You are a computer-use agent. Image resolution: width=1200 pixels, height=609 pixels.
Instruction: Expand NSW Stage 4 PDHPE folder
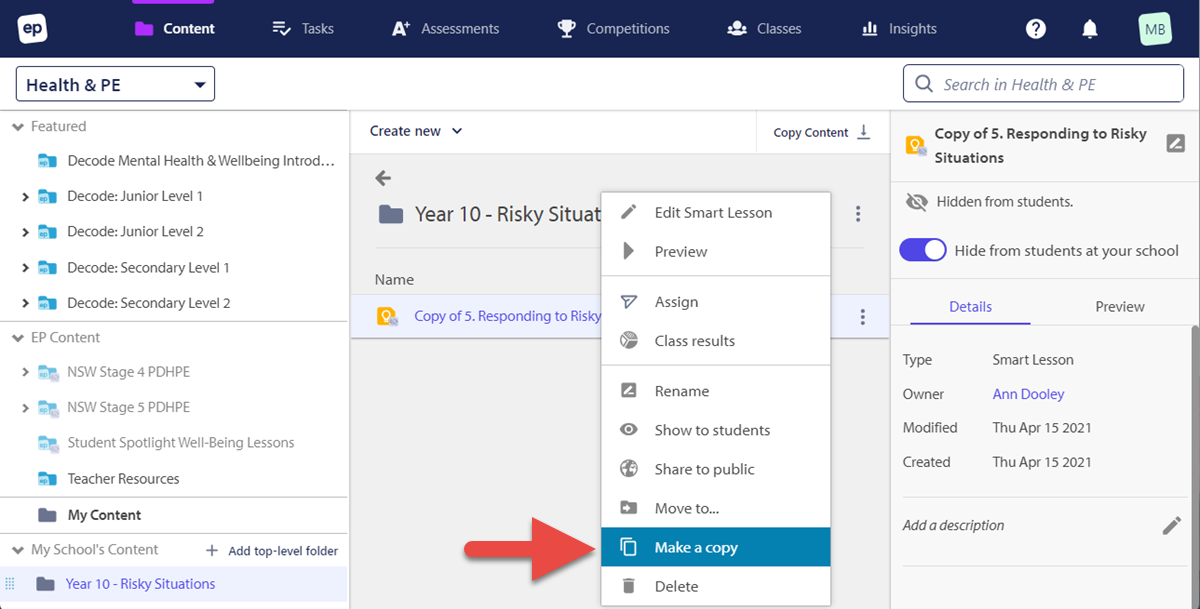[x=25, y=372]
